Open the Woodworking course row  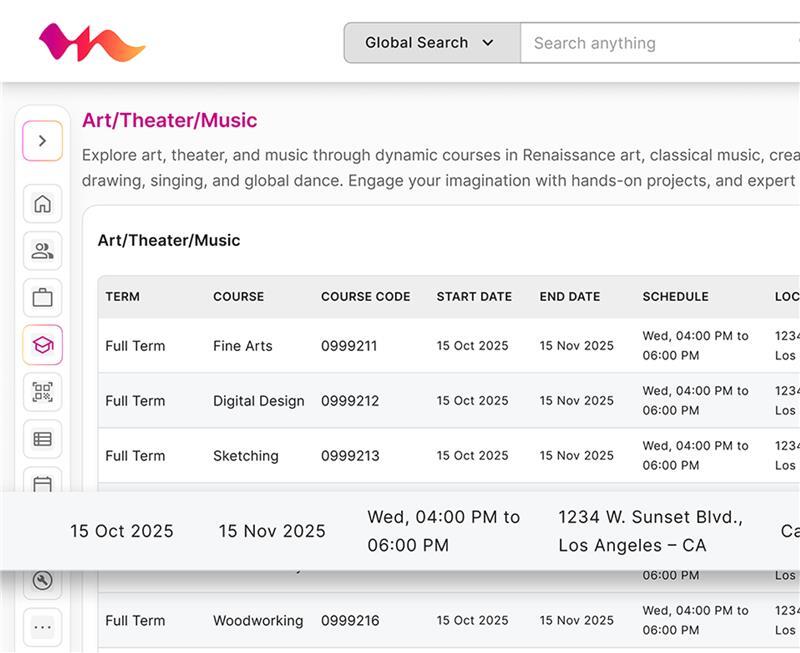tap(257, 621)
